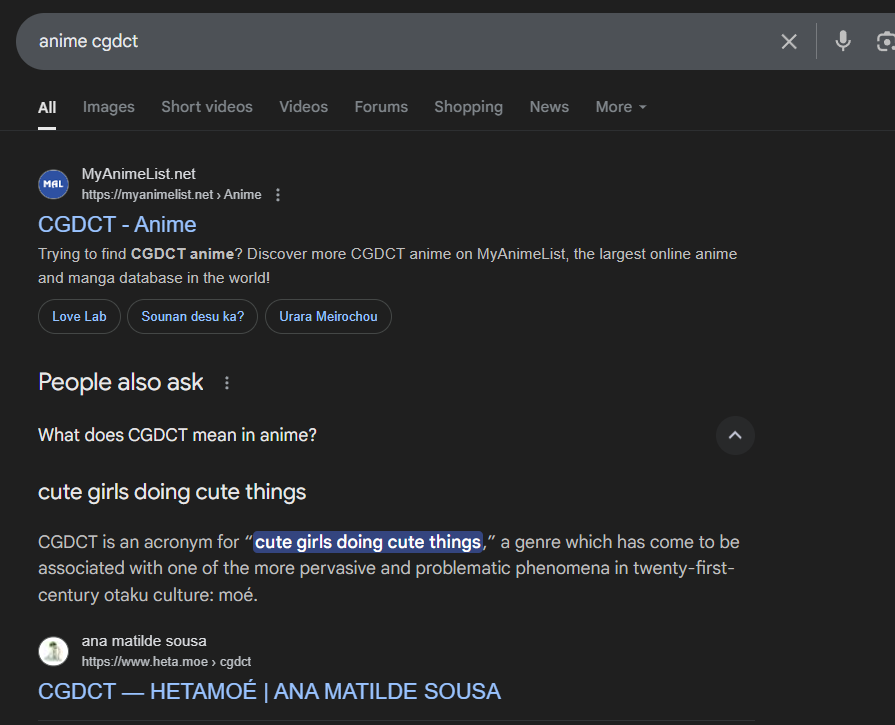Collapse the 'What does CGDCT mean' answer

coord(735,436)
